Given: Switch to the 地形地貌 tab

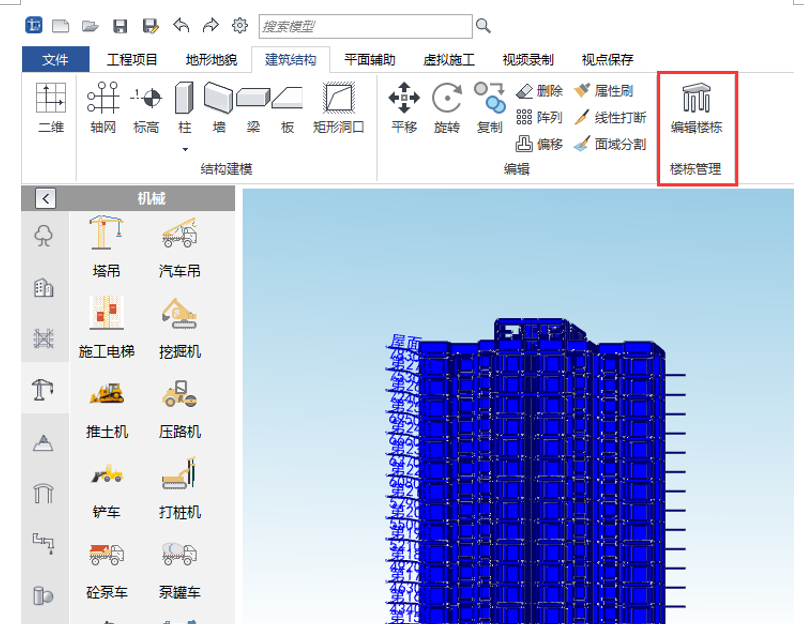Looking at the screenshot, I should tap(211, 59).
